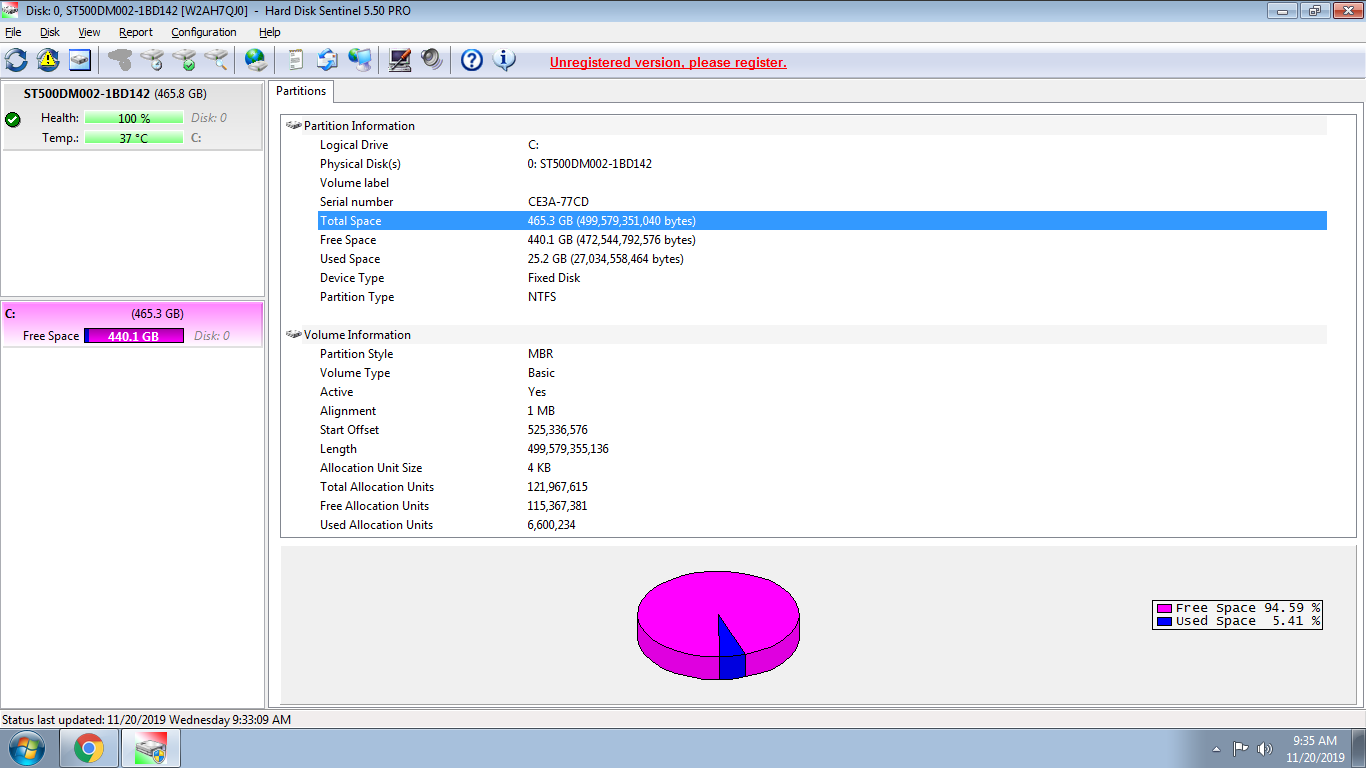Select the Partitions tab
The image size is (1366, 768).
[301, 91]
